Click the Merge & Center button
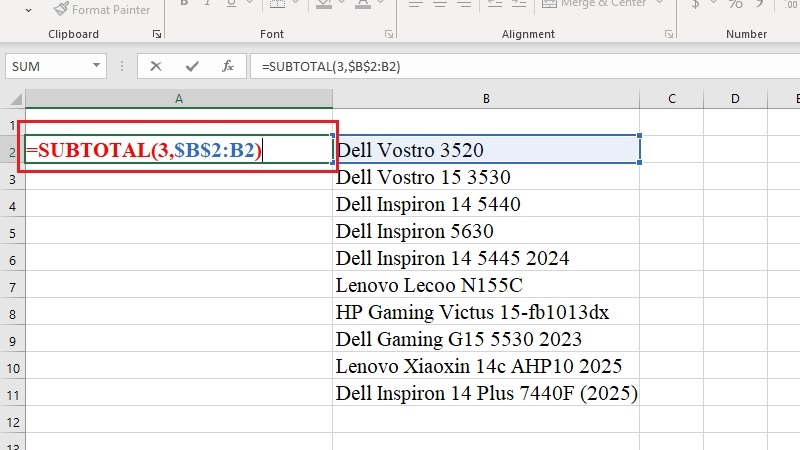 click(594, 4)
